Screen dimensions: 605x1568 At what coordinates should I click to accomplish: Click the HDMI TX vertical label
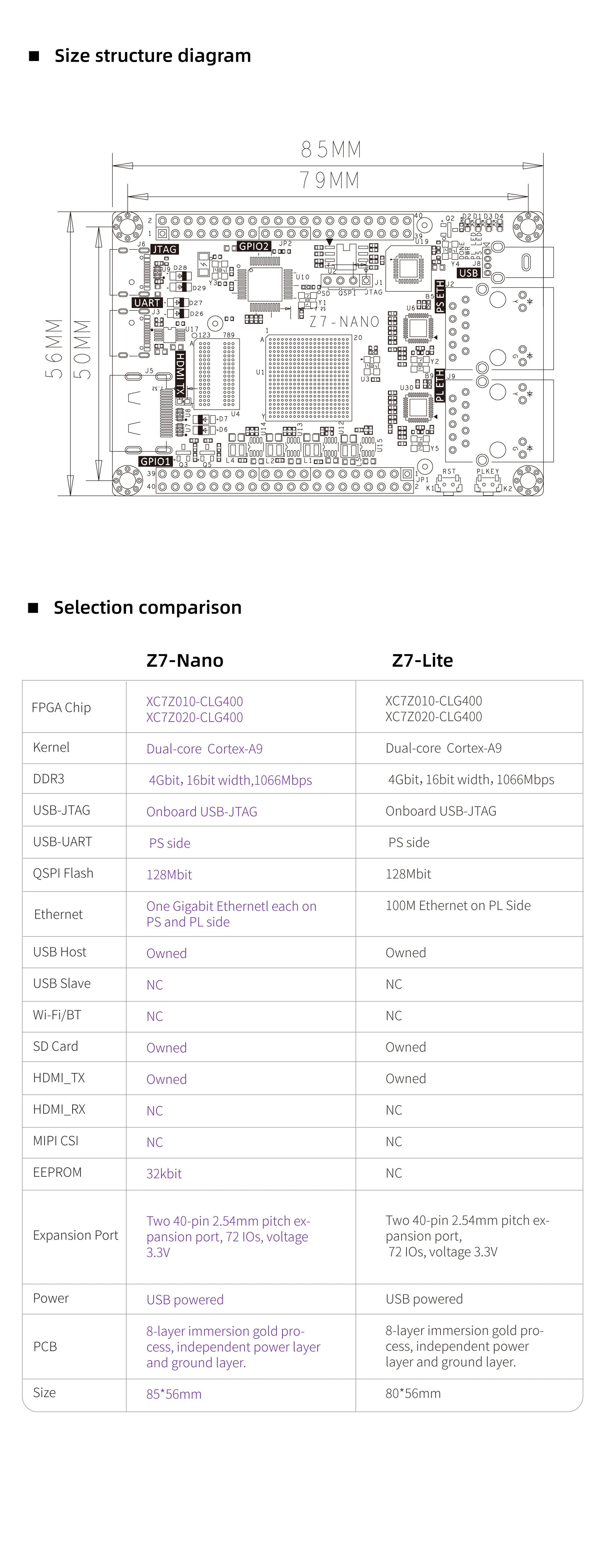(x=180, y=374)
